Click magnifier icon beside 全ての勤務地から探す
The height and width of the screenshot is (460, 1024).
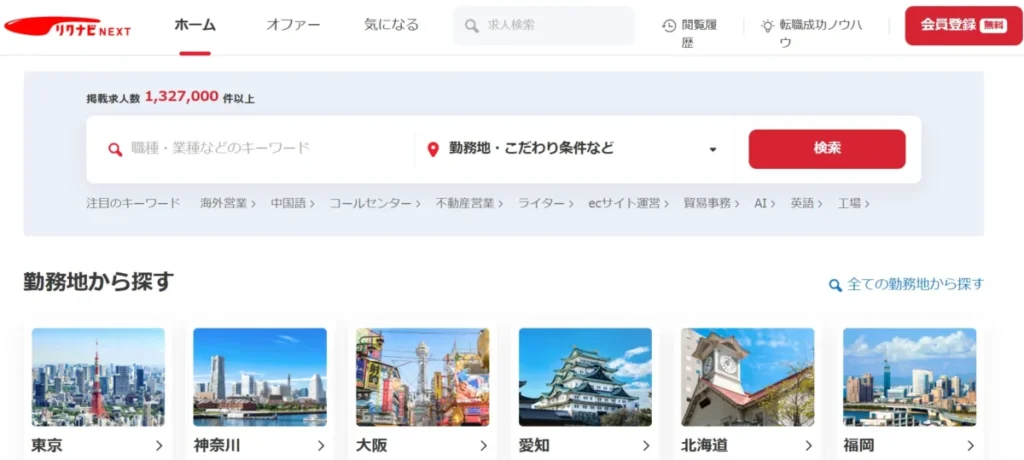click(x=835, y=285)
